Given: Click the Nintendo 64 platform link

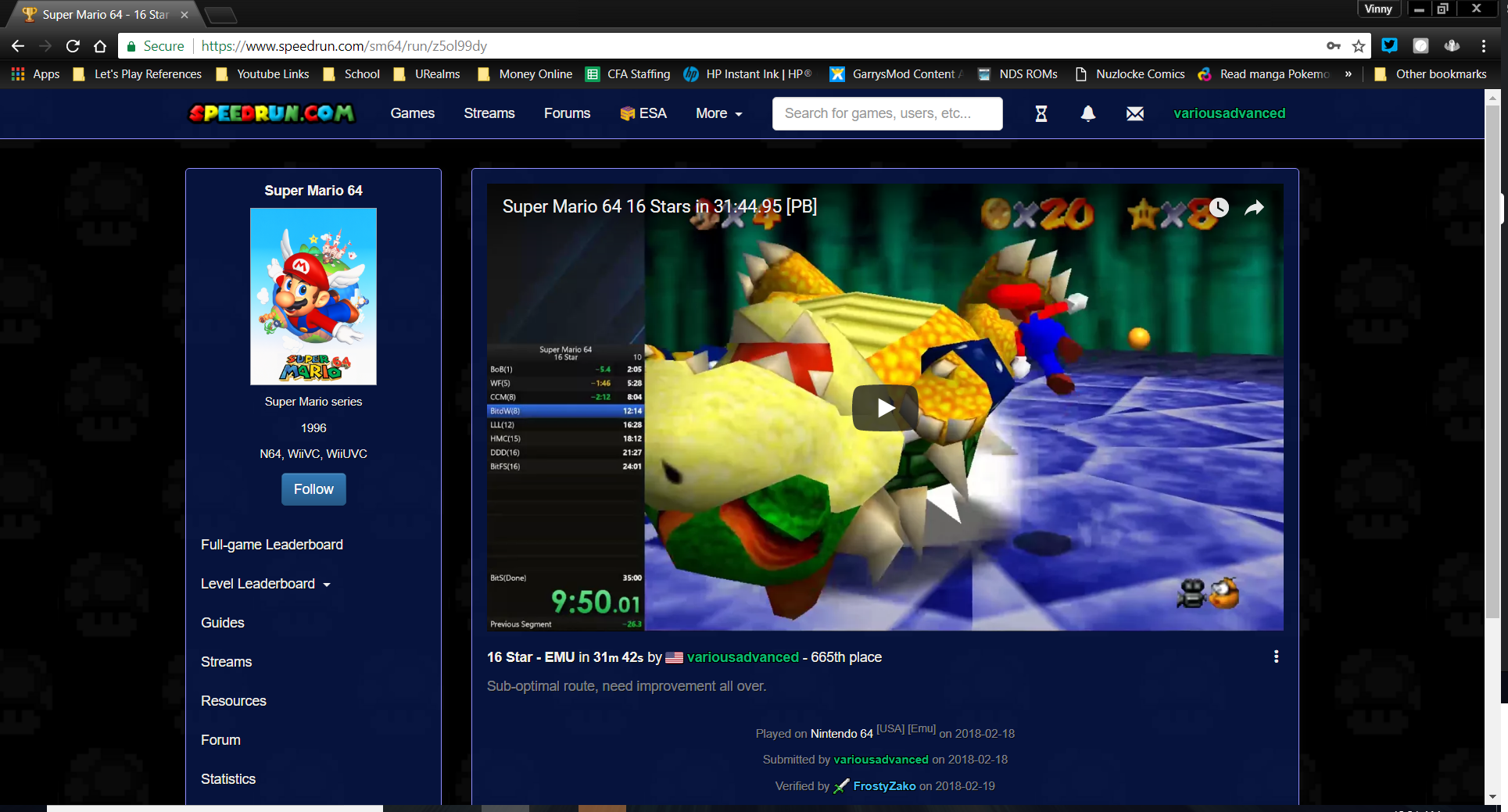Looking at the screenshot, I should click(842, 734).
